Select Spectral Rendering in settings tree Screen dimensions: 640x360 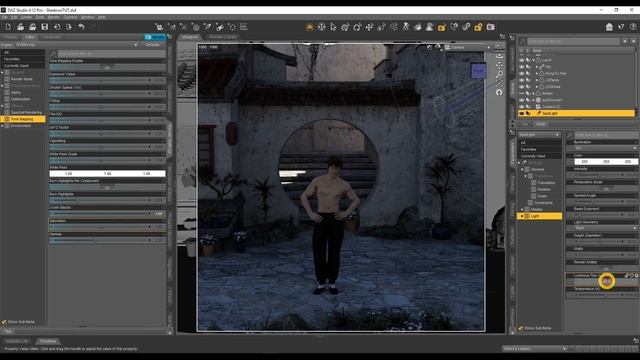[x=26, y=112]
